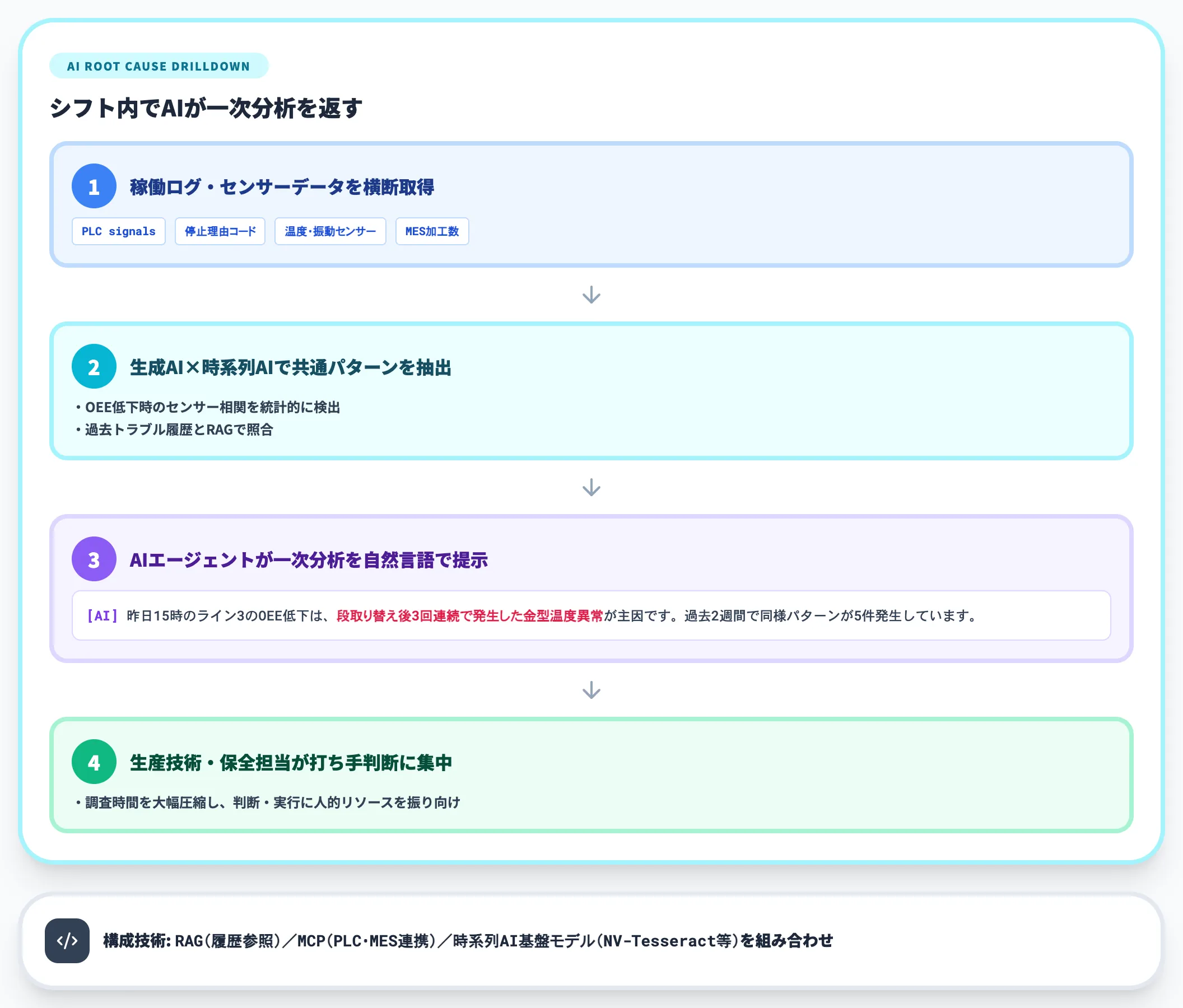Select the 温度·振動センサー tag

tap(330, 231)
